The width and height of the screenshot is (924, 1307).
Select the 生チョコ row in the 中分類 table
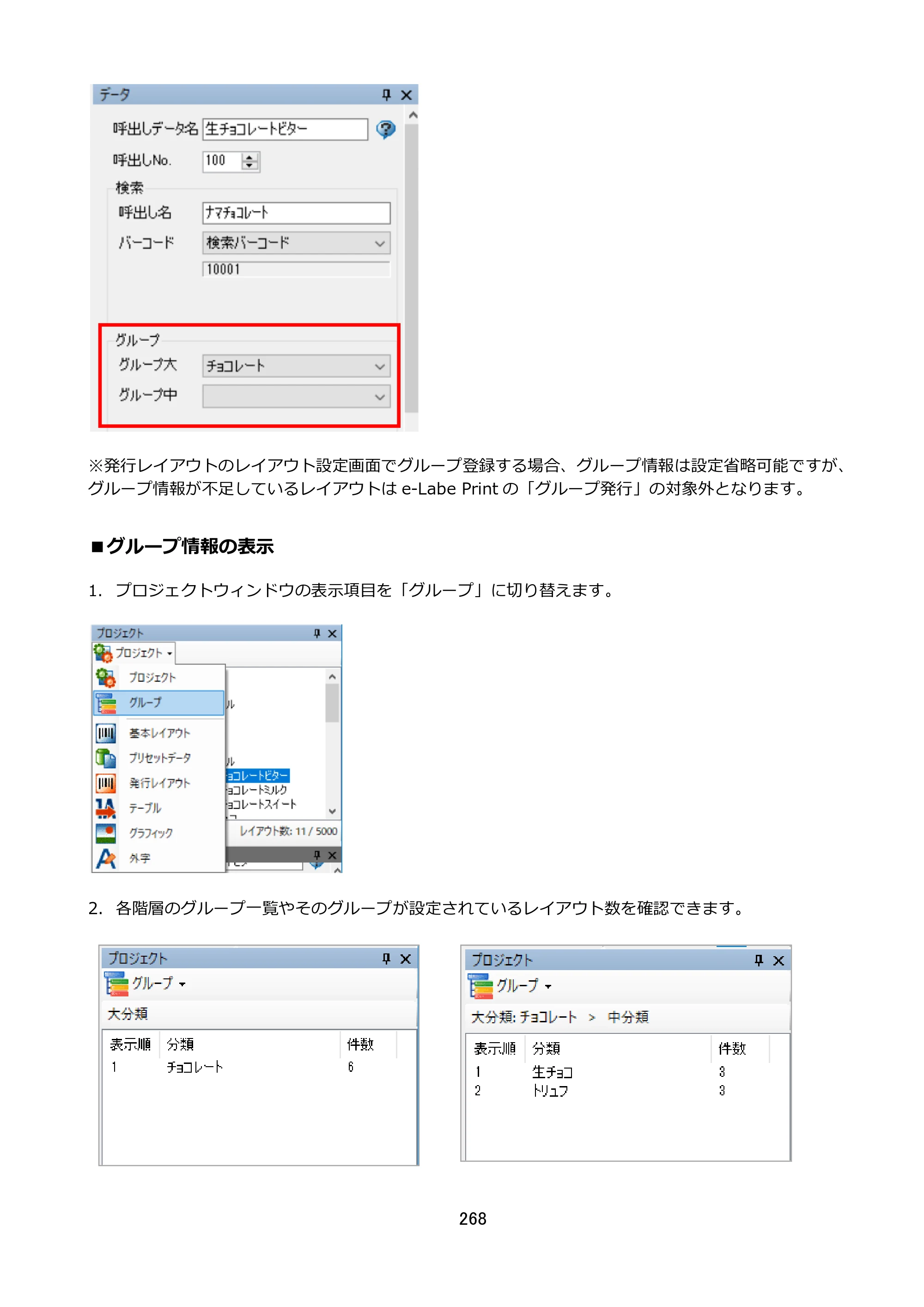[627, 1073]
